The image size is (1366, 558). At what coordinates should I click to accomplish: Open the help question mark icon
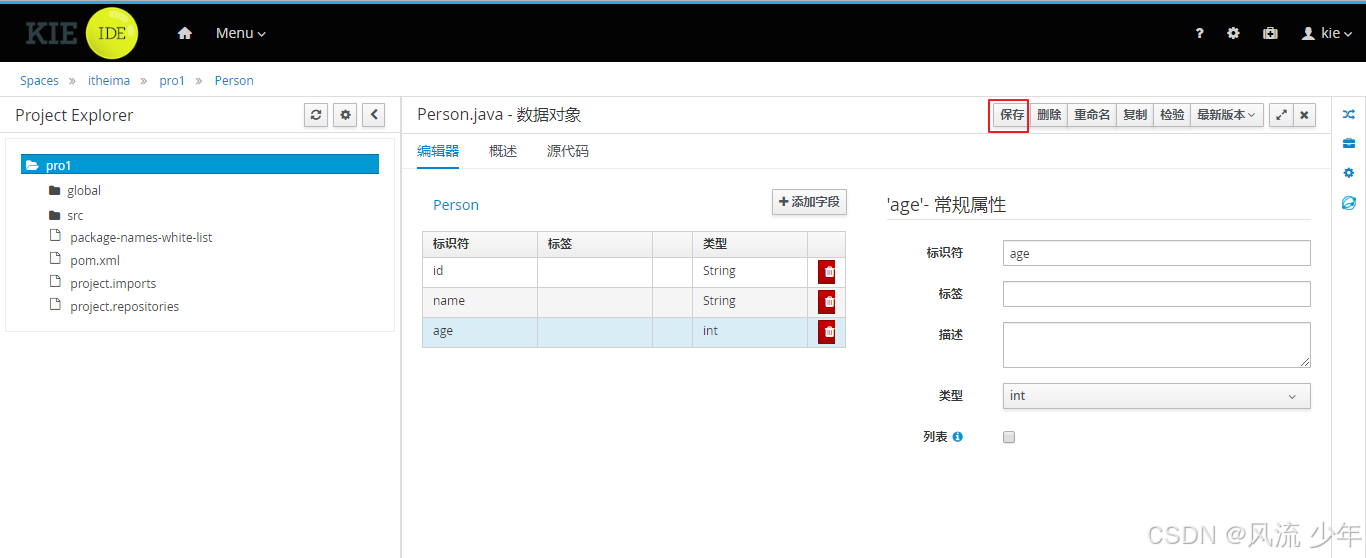pos(1200,33)
